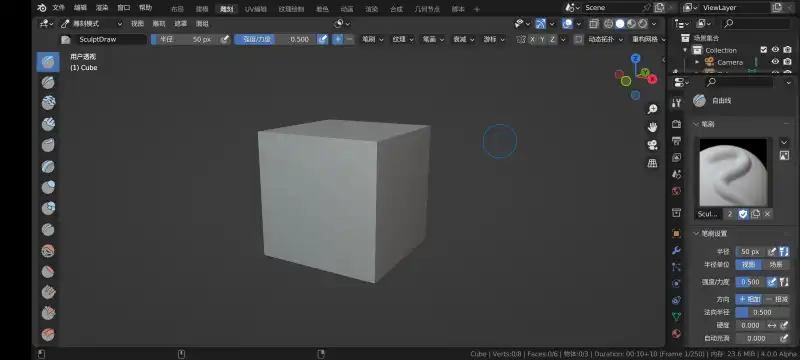Toggle symmetry Y axis button
Screen dimensions: 800x360
click(542, 39)
